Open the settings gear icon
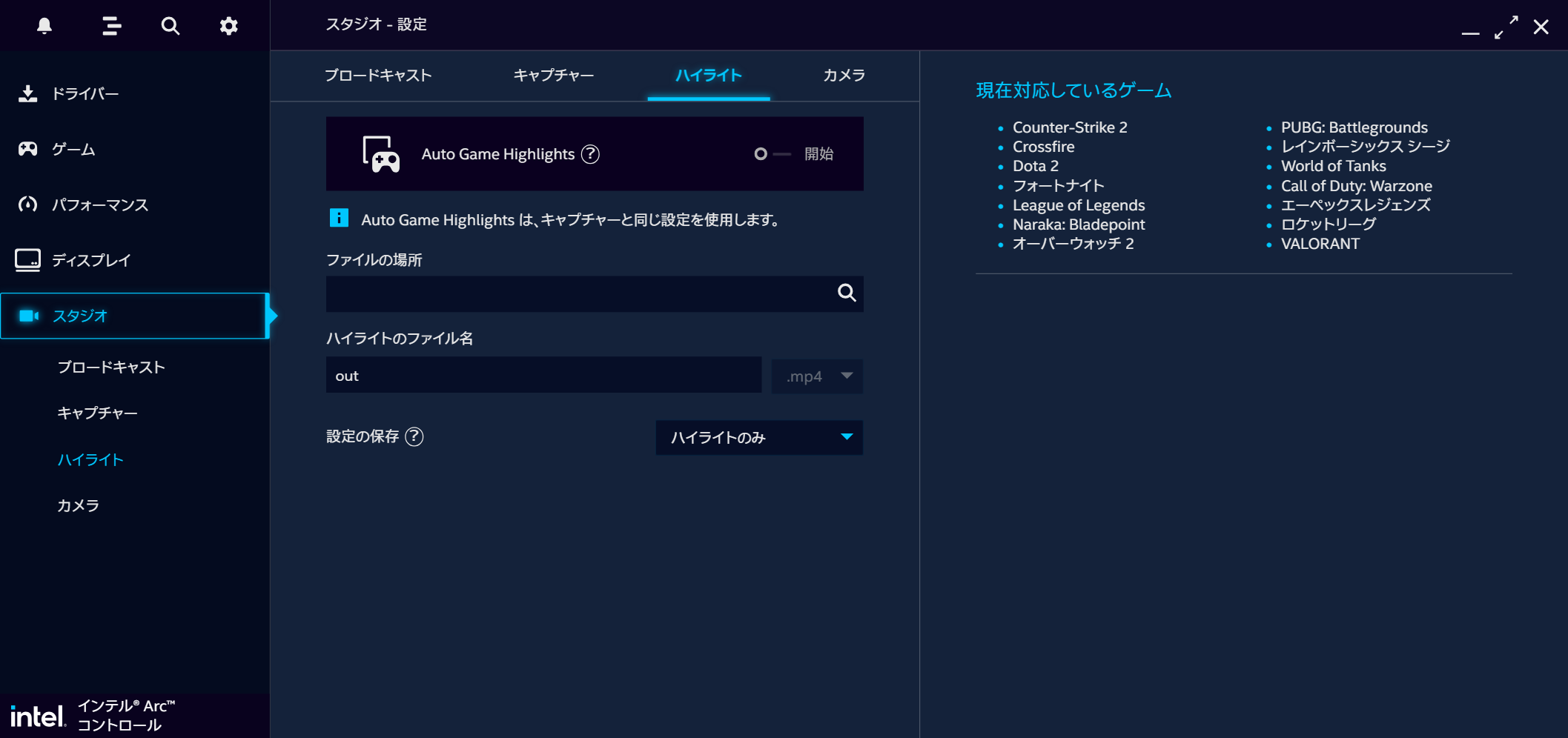Image resolution: width=1568 pixels, height=738 pixels. (229, 26)
